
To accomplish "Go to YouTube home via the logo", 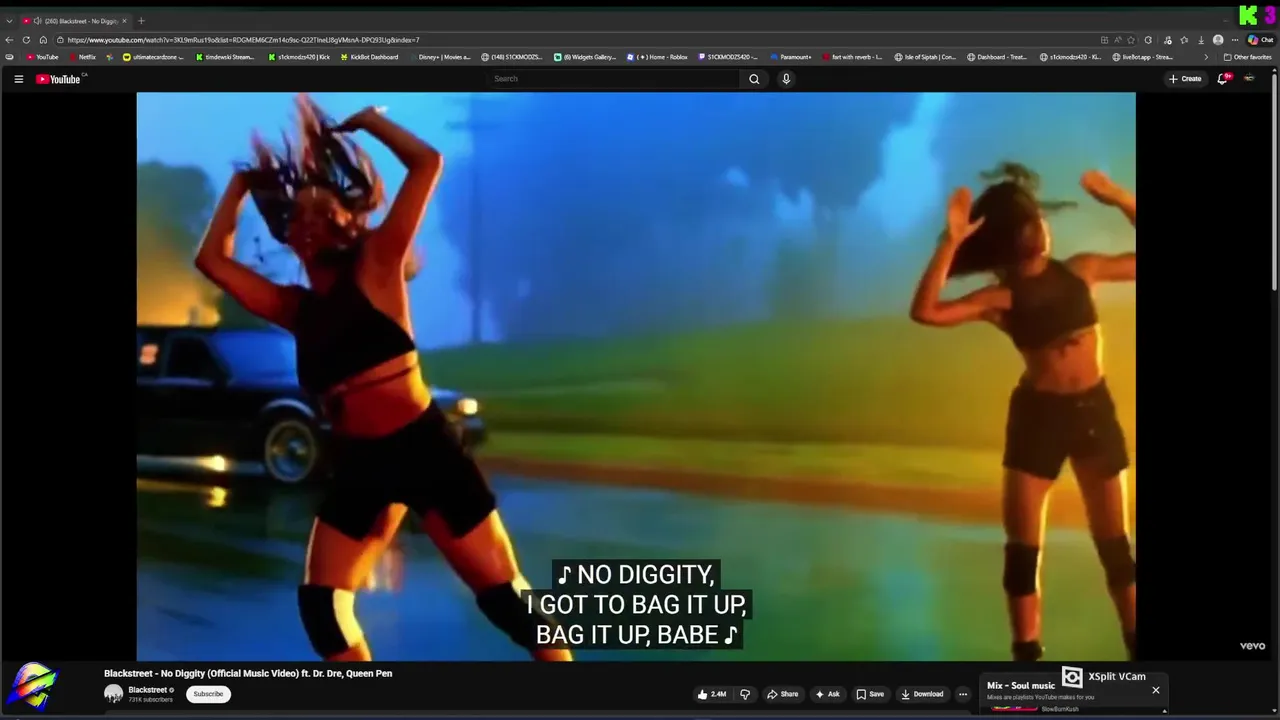I will pyautogui.click(x=58, y=79).
